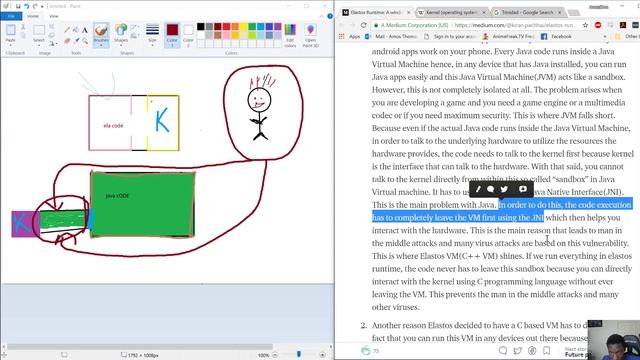Click Redo in Paint title bar
The height and width of the screenshot is (360, 640).
tap(35, 6)
